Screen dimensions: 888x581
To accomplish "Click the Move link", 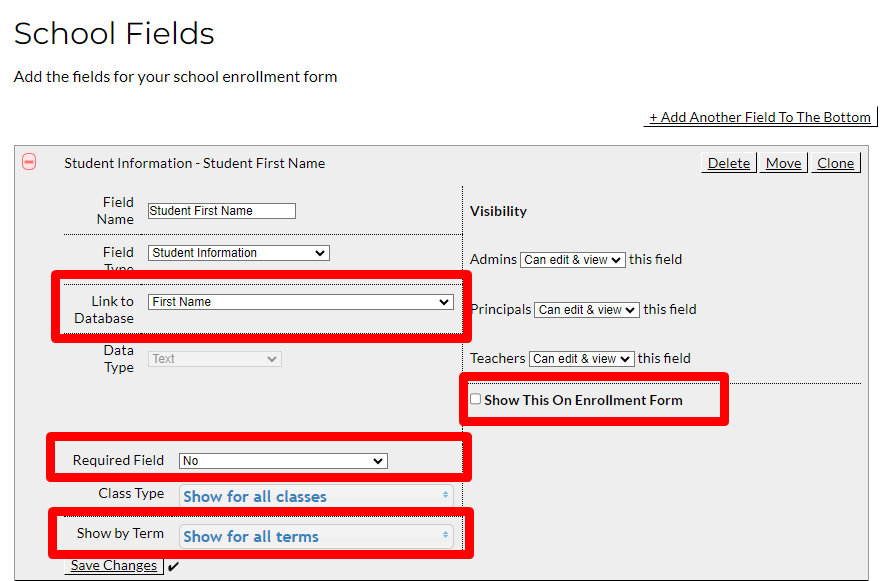I will click(783, 163).
